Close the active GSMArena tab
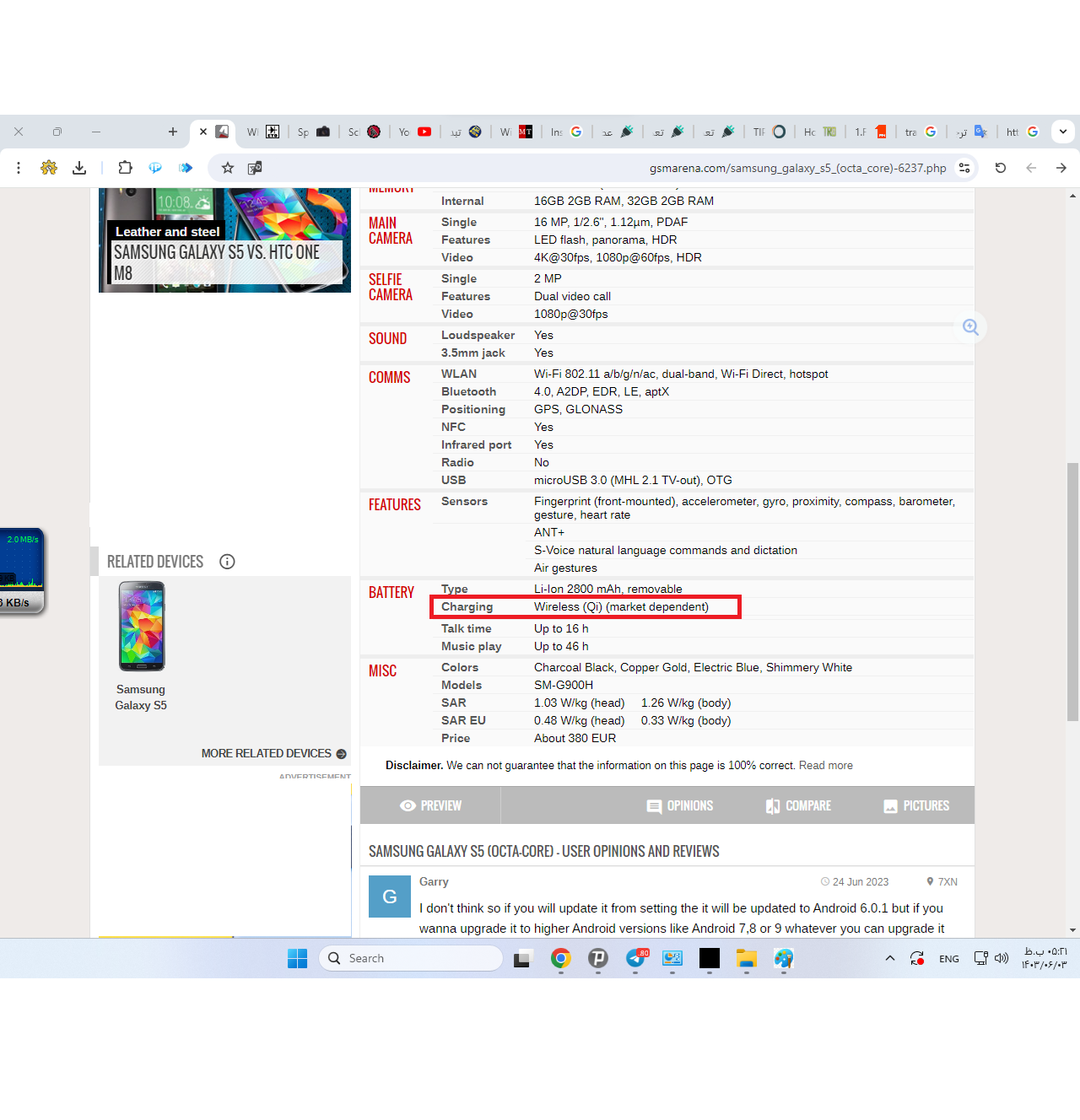 [x=203, y=132]
